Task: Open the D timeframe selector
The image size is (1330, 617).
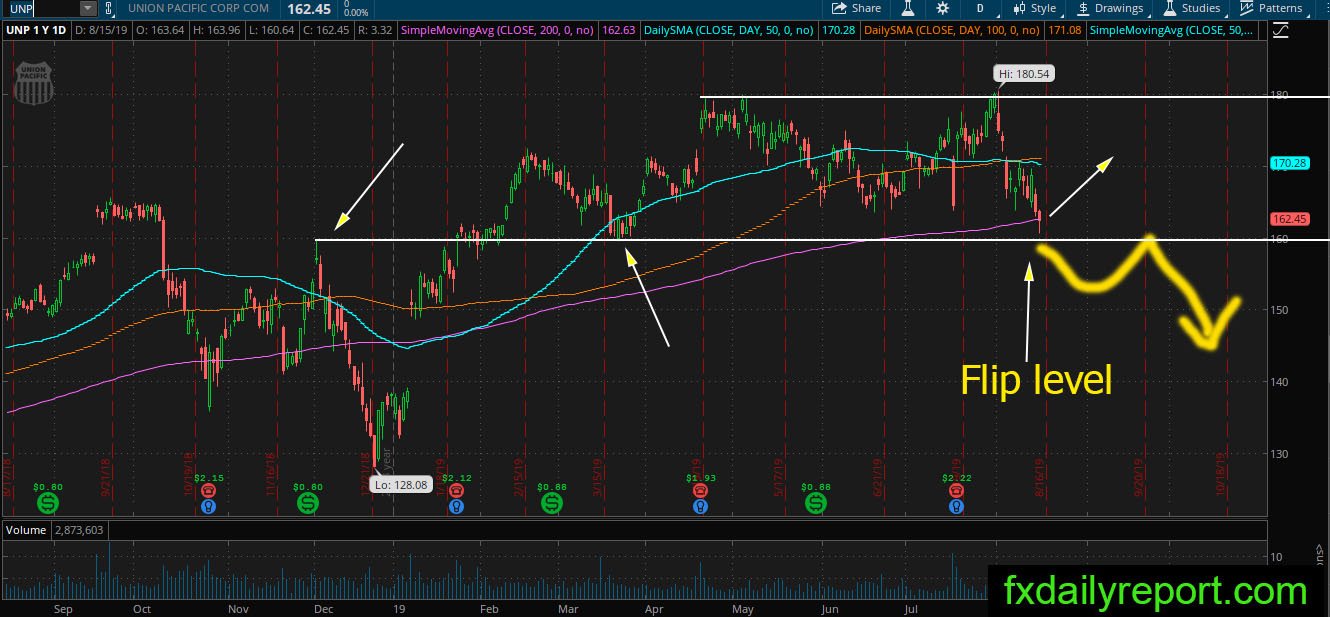Action: (x=980, y=8)
